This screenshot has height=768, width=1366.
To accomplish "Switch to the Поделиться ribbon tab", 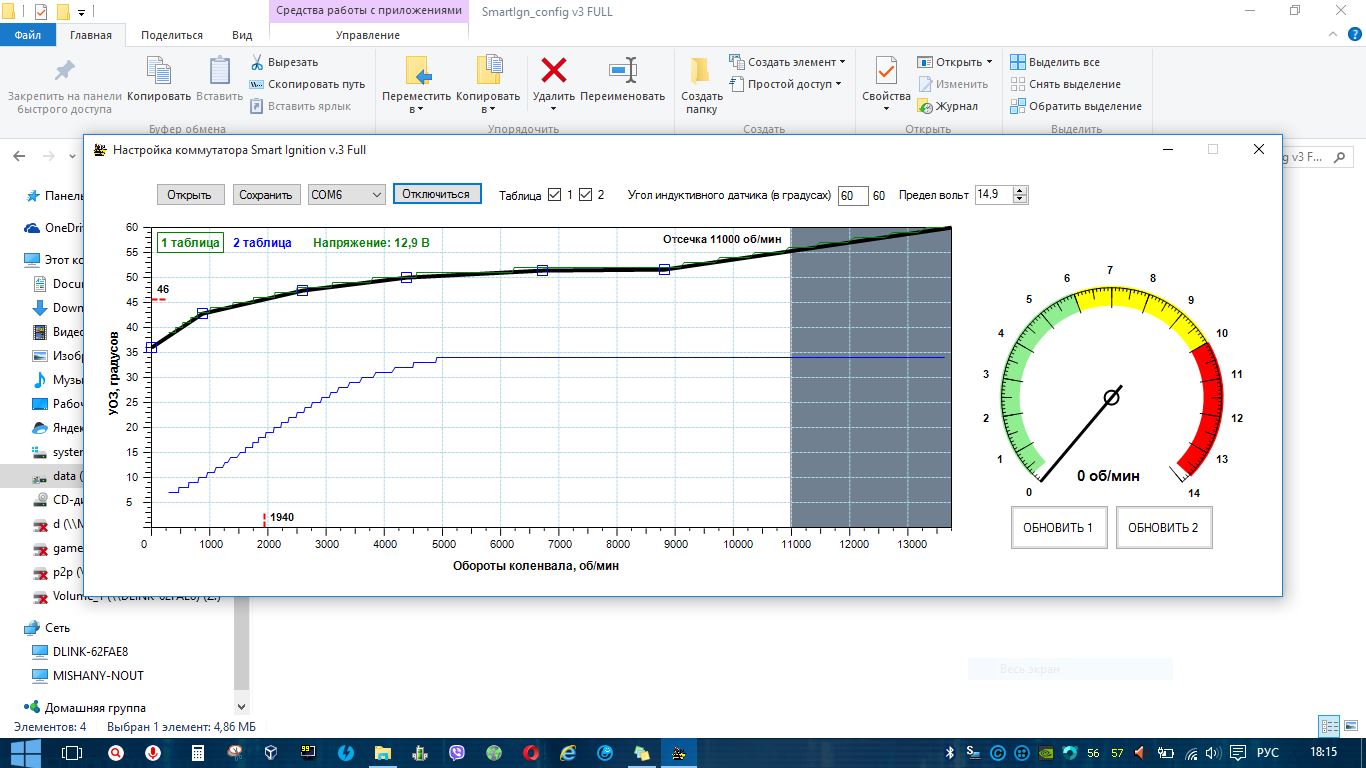I will click(x=172, y=35).
